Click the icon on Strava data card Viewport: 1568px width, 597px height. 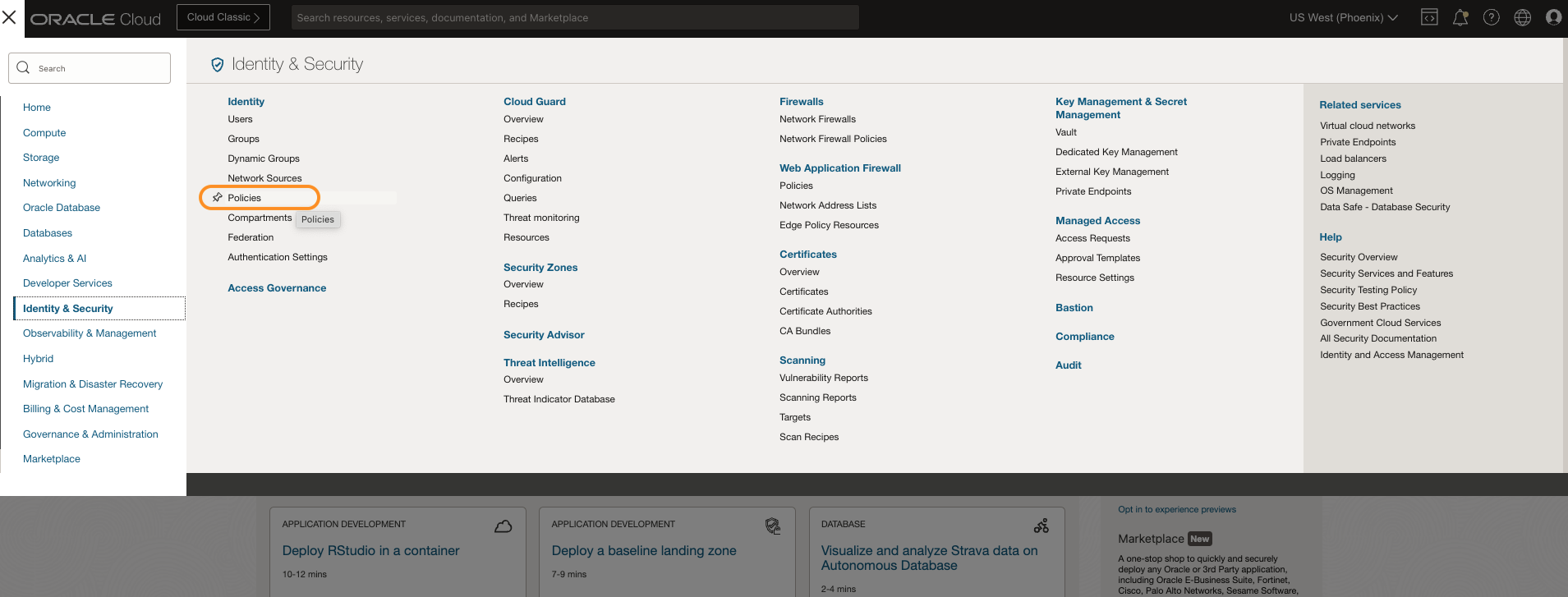pyautogui.click(x=1042, y=526)
